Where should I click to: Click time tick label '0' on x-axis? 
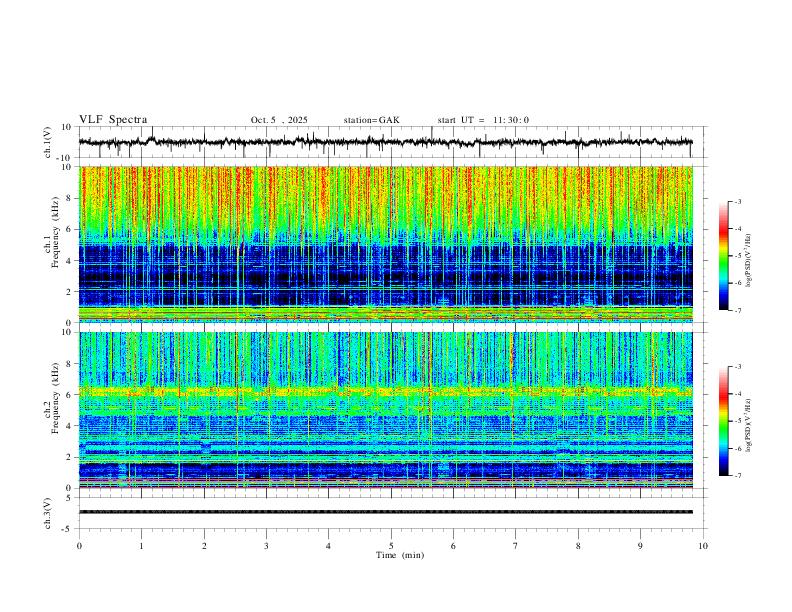pos(79,546)
